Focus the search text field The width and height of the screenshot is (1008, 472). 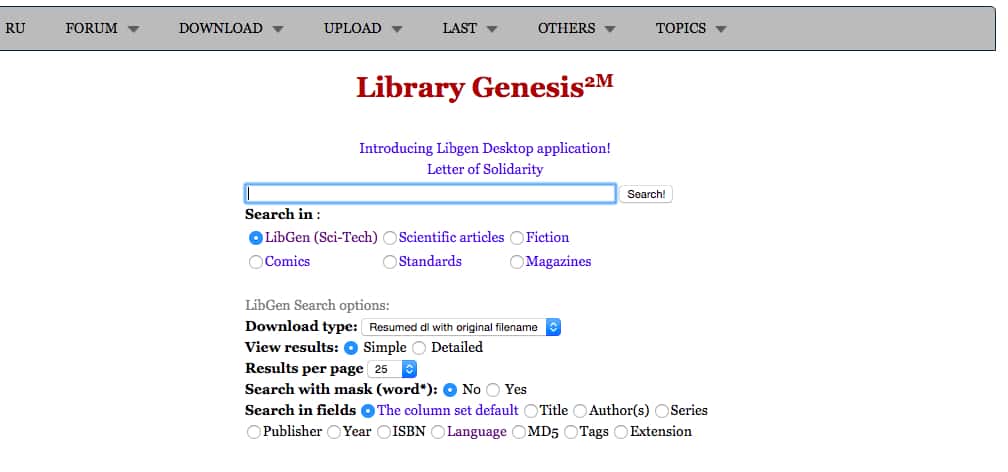pos(430,194)
